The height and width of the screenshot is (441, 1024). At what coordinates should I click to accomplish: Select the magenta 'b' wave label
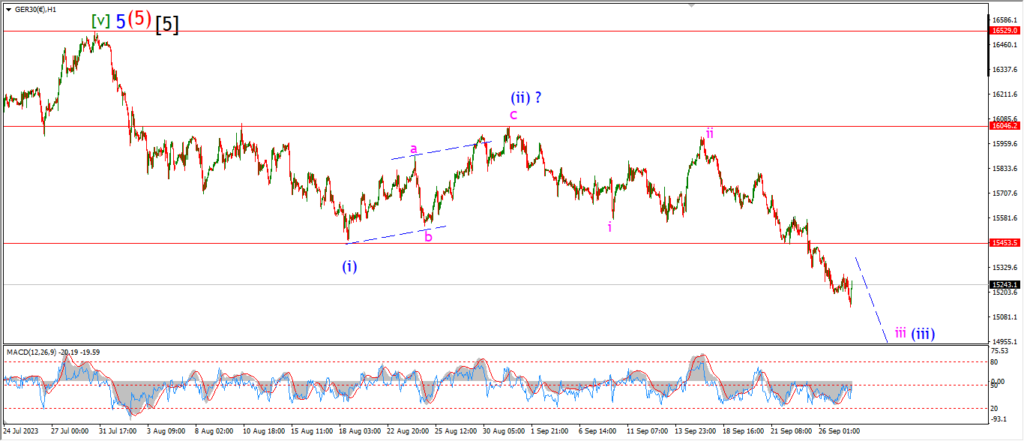(428, 237)
